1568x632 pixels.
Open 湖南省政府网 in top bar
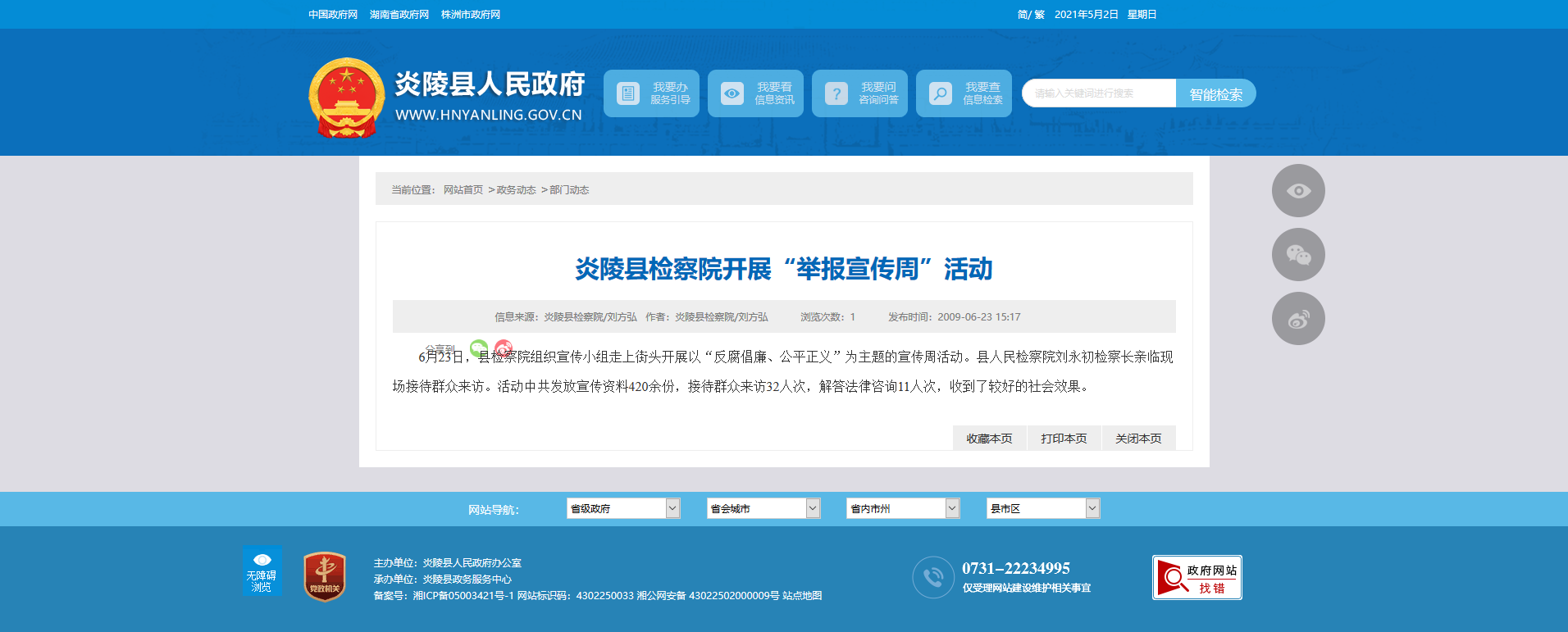[399, 15]
